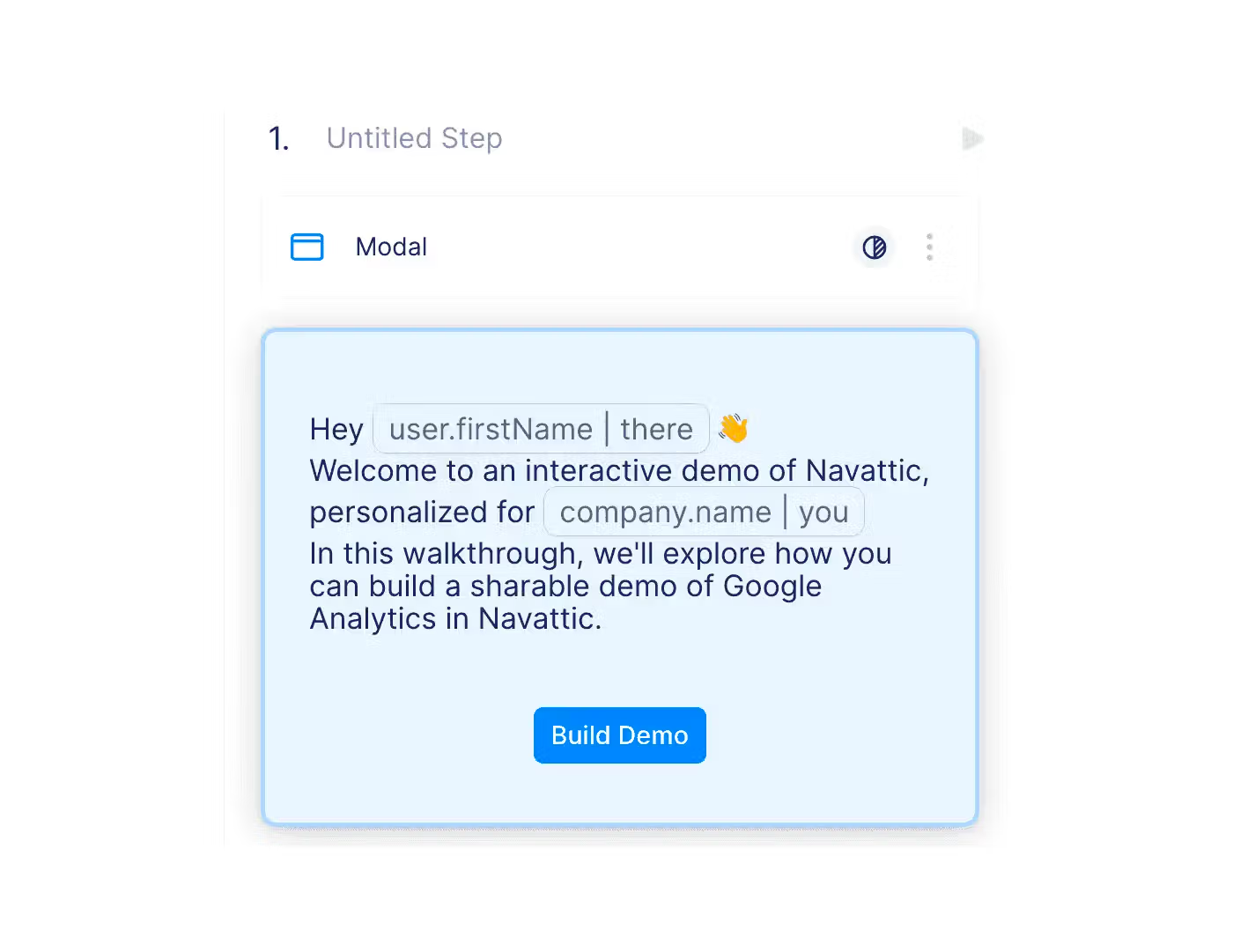The width and height of the screenshot is (1233, 952).
Task: Click the step number 1 marker
Action: point(278,137)
